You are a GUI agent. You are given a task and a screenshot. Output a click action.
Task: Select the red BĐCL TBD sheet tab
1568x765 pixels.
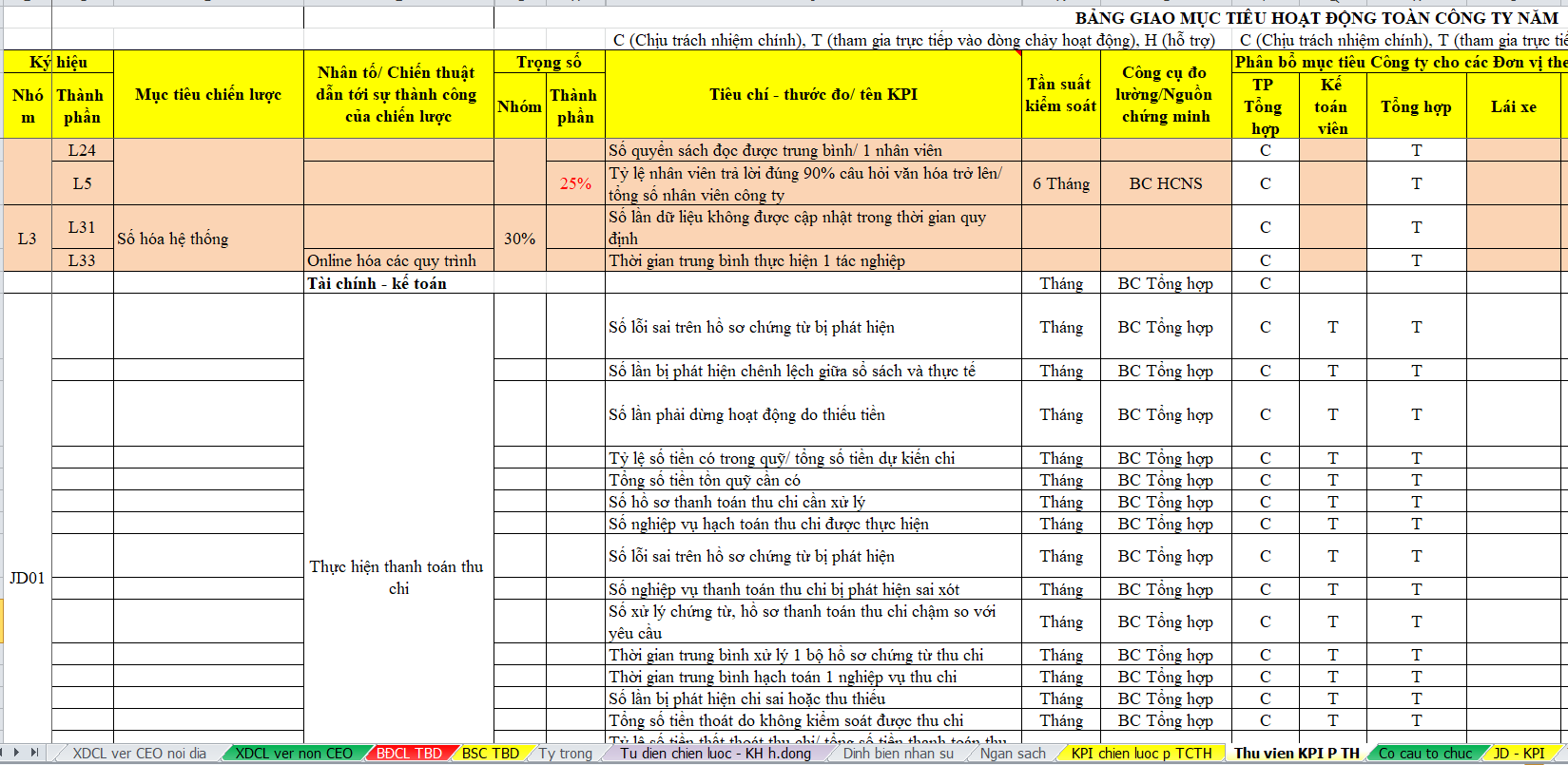tap(409, 754)
